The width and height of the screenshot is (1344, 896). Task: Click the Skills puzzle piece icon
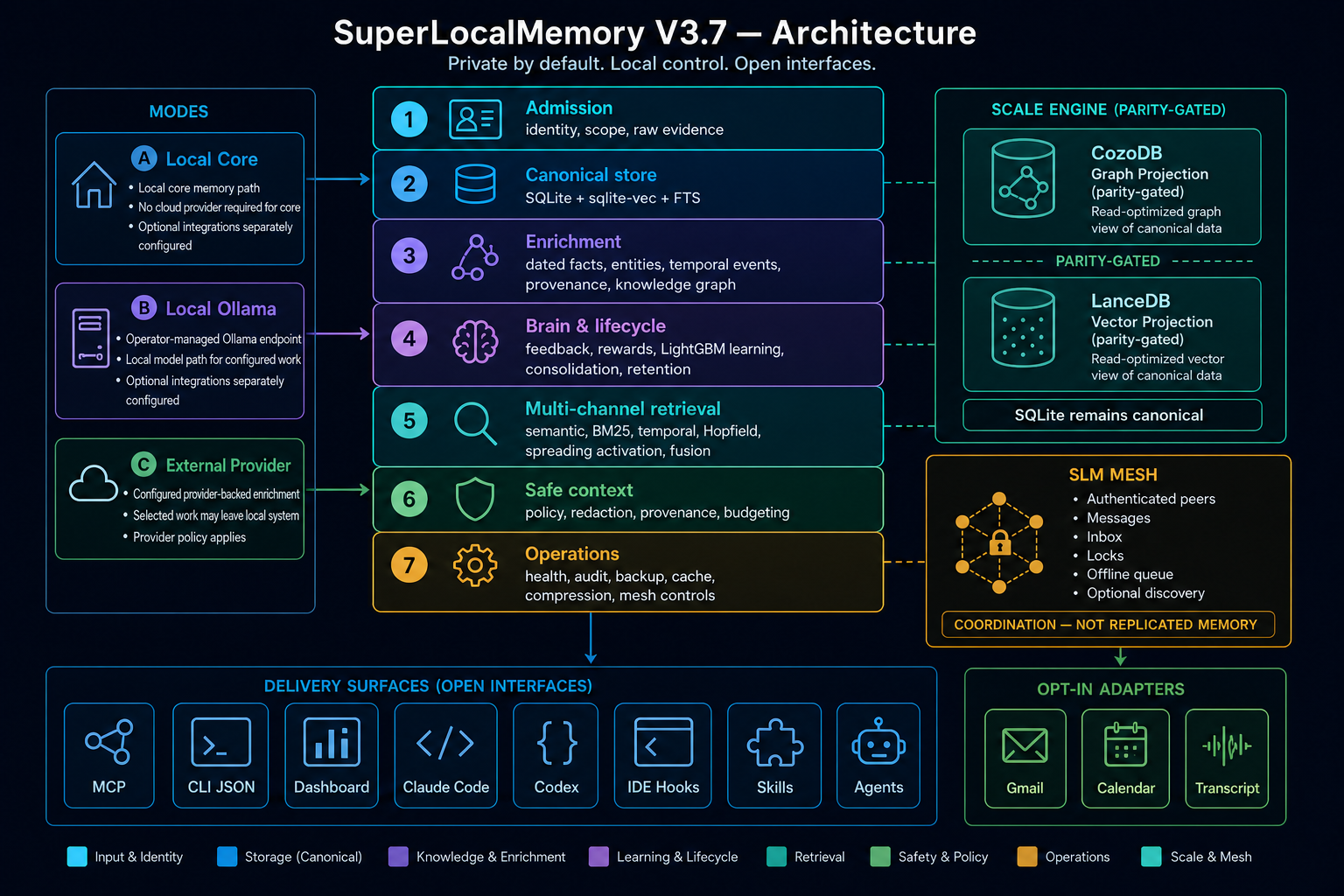pos(775,743)
